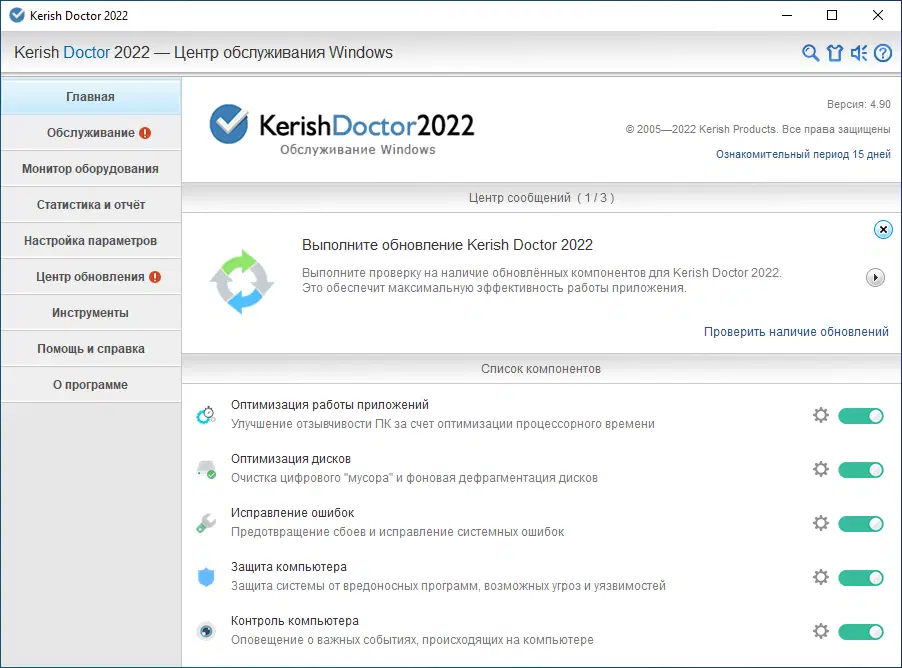Click the red alert badge beside Центр обновления
Screen dimensions: 902x668
(x=155, y=277)
